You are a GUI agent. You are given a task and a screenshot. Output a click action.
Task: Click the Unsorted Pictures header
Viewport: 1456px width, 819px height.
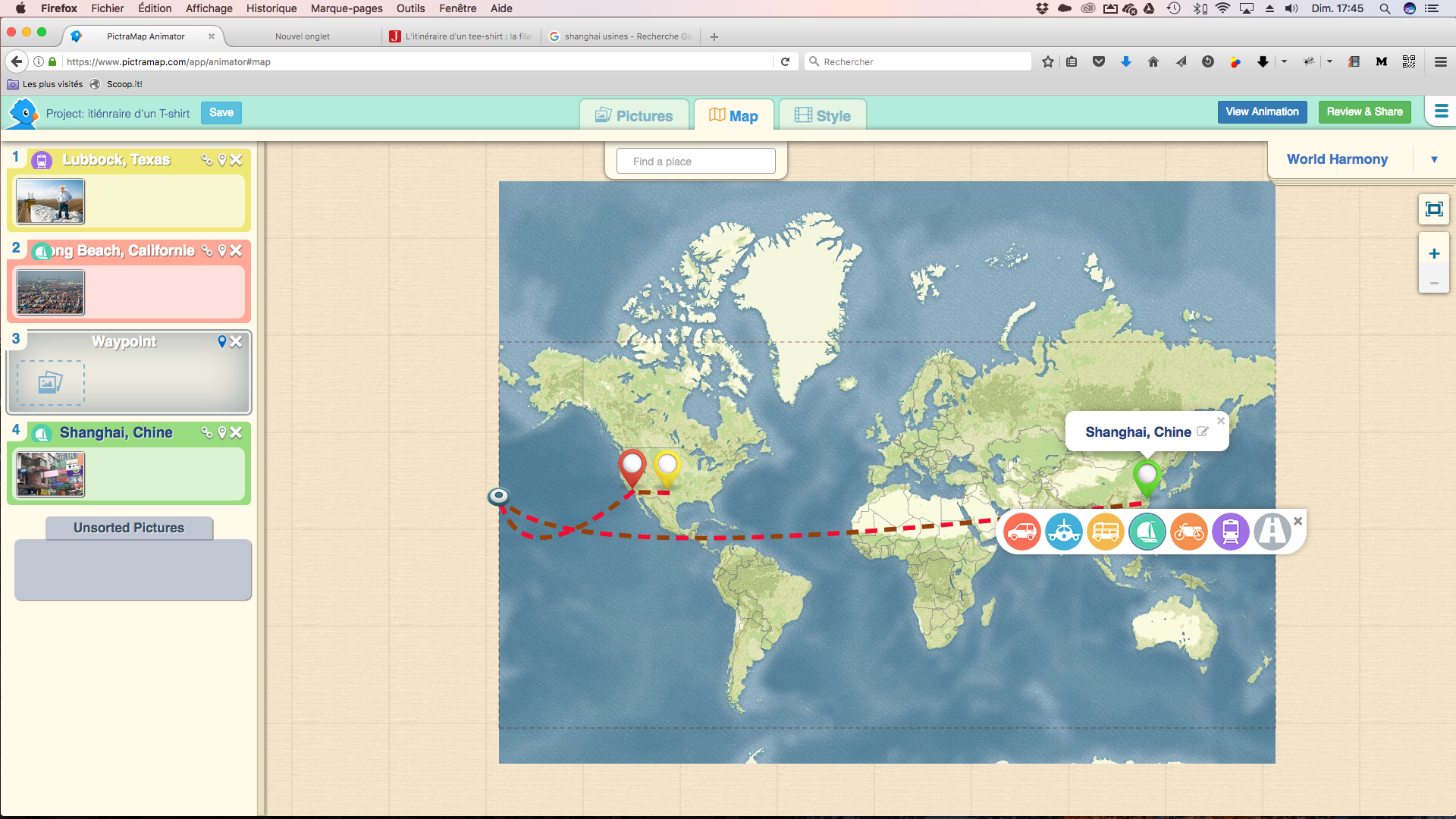click(129, 528)
